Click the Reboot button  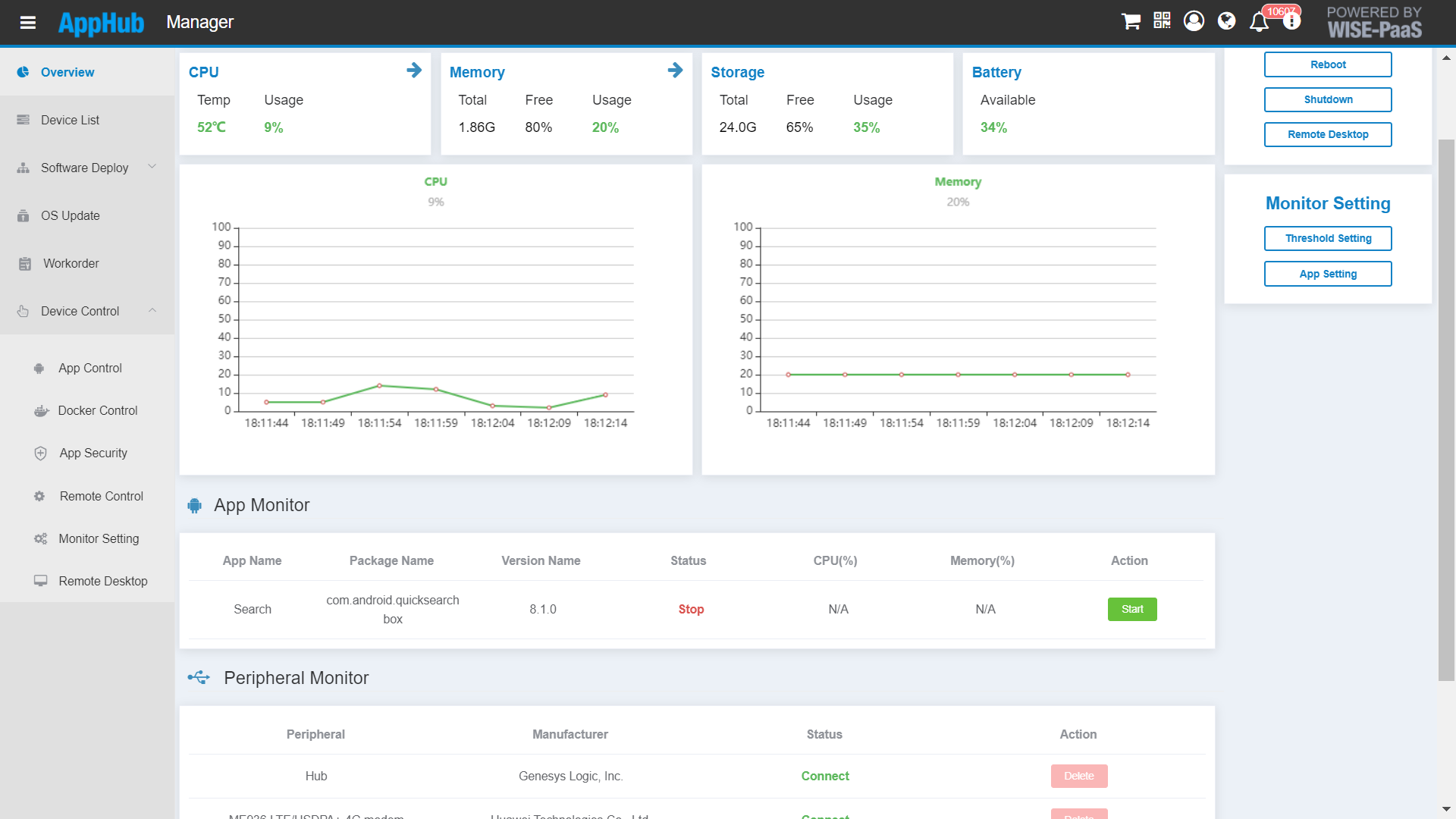pos(1328,64)
